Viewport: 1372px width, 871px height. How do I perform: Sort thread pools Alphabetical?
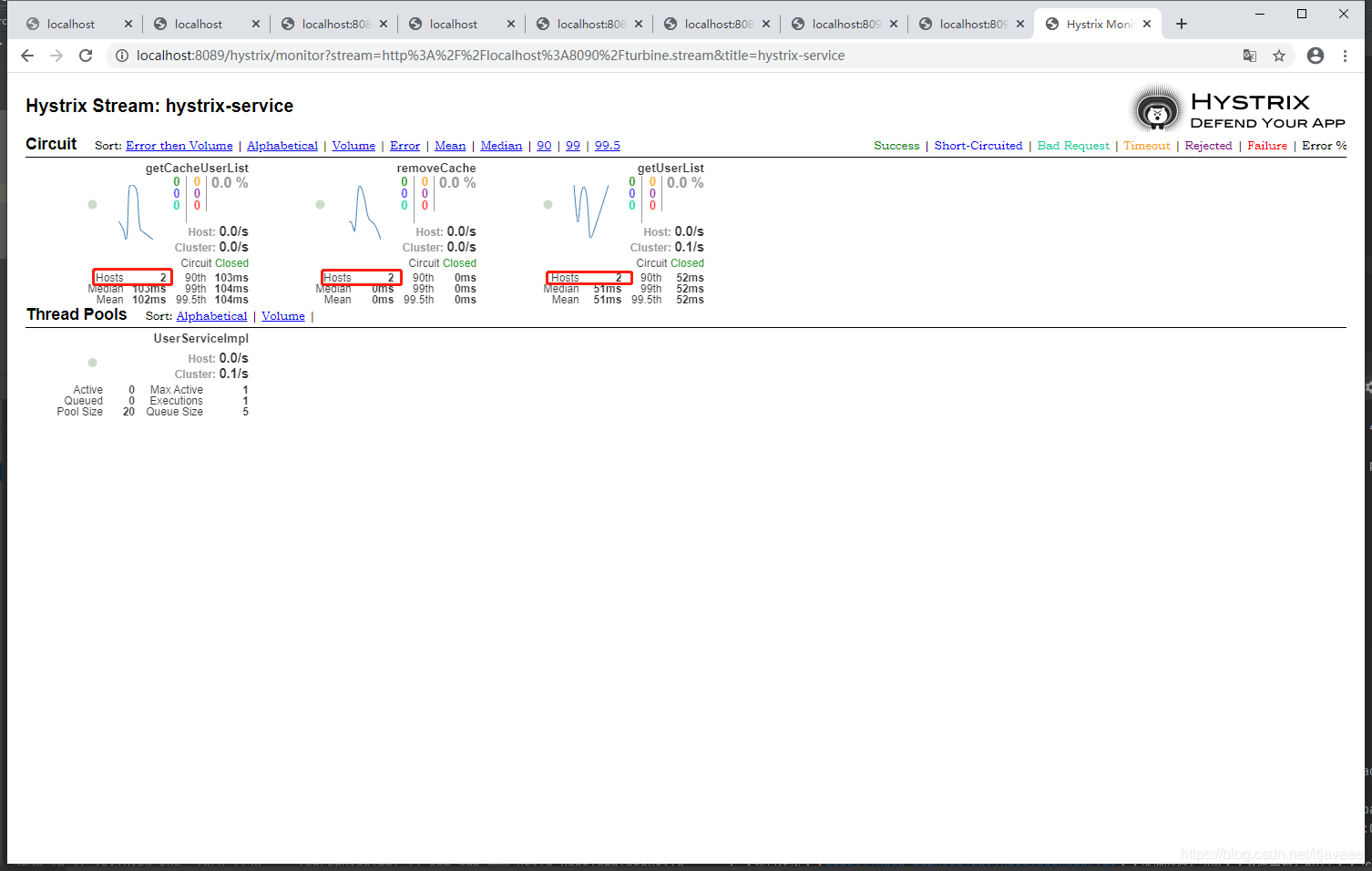(211, 316)
